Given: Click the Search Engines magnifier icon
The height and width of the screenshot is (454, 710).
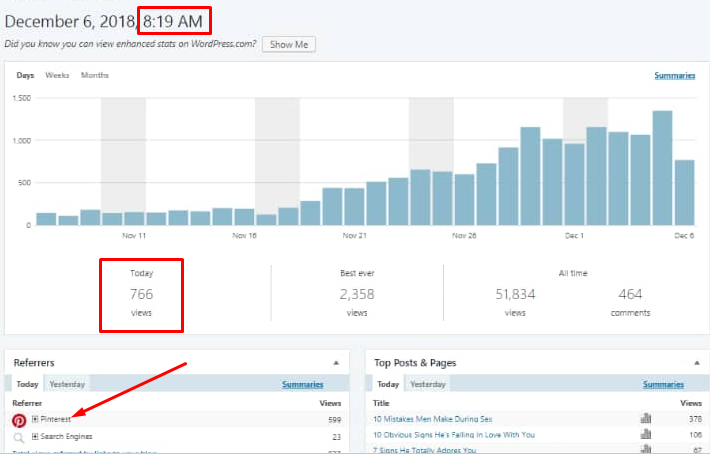Looking at the screenshot, I should pyautogui.click(x=18, y=436).
